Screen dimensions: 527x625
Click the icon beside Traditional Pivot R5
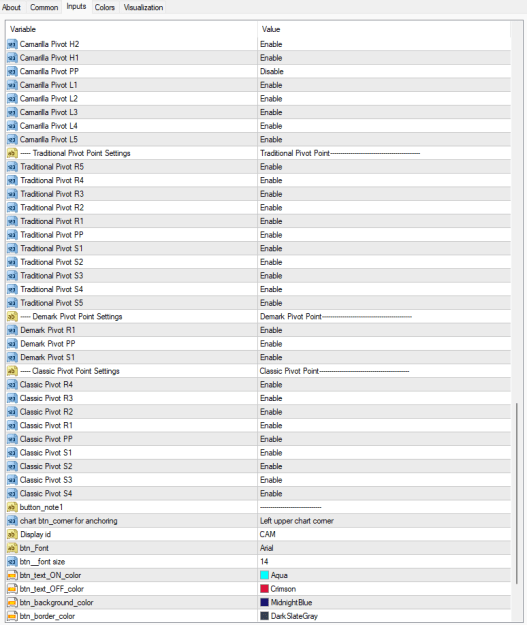(12, 167)
